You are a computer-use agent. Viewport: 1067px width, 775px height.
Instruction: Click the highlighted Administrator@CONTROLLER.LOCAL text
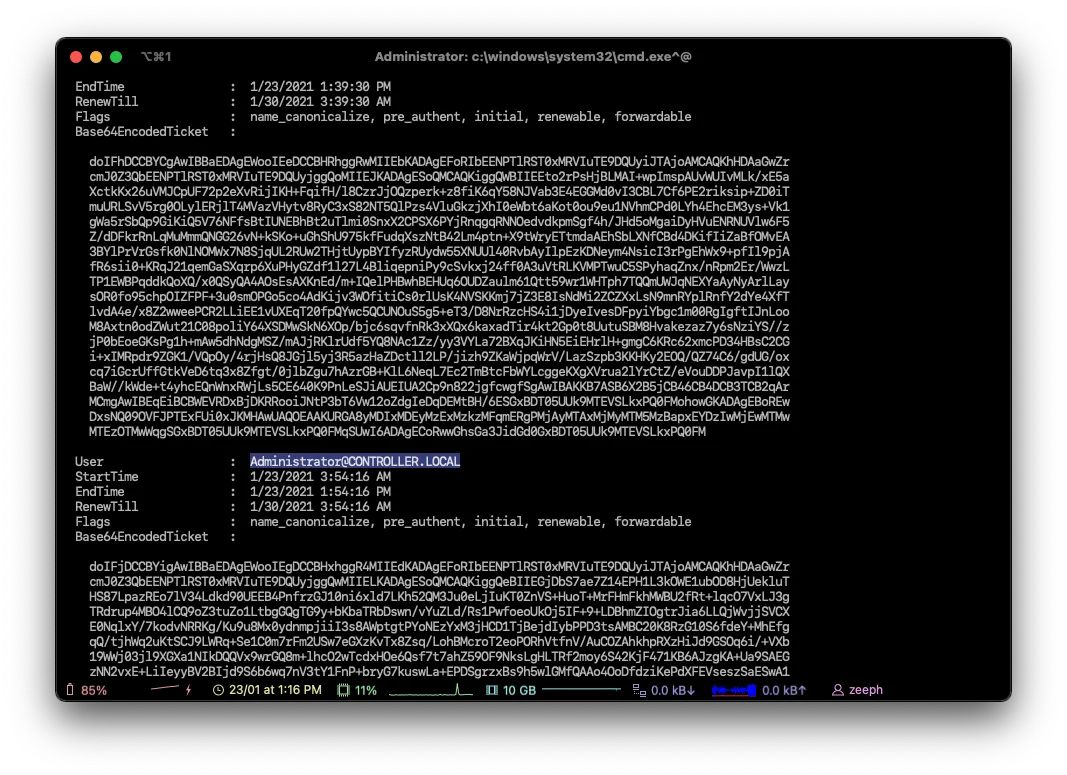click(x=354, y=461)
